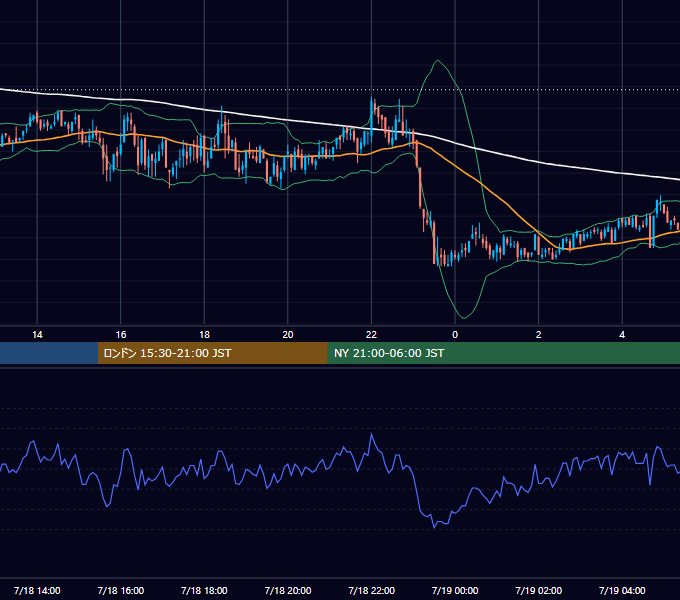The height and width of the screenshot is (600, 680).
Task: Click hour label 20 on price chart axis
Action: pos(288,335)
